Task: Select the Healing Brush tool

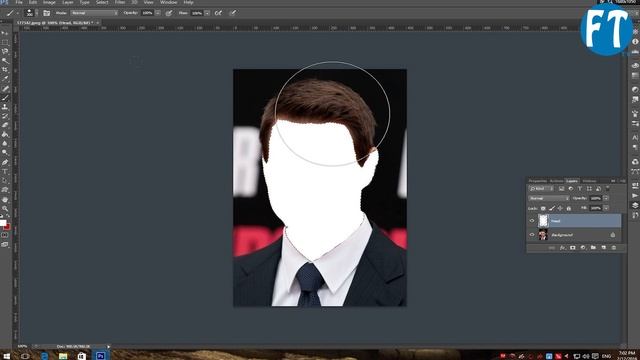Action: (x=5, y=88)
